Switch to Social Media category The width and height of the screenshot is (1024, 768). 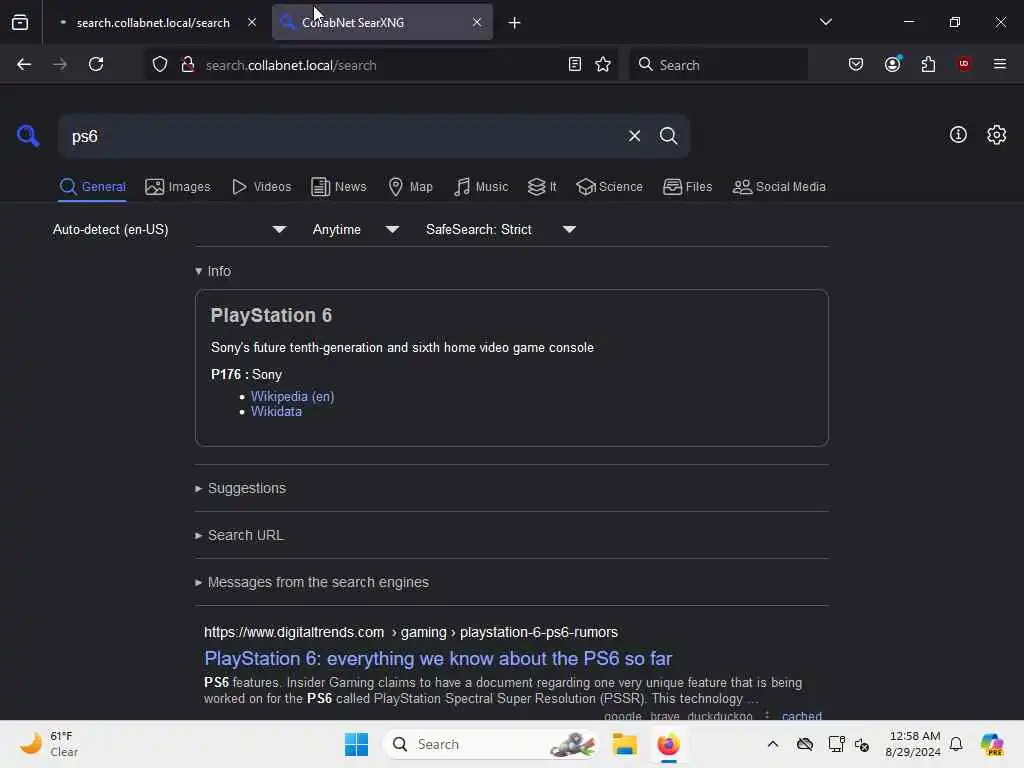[x=779, y=187]
